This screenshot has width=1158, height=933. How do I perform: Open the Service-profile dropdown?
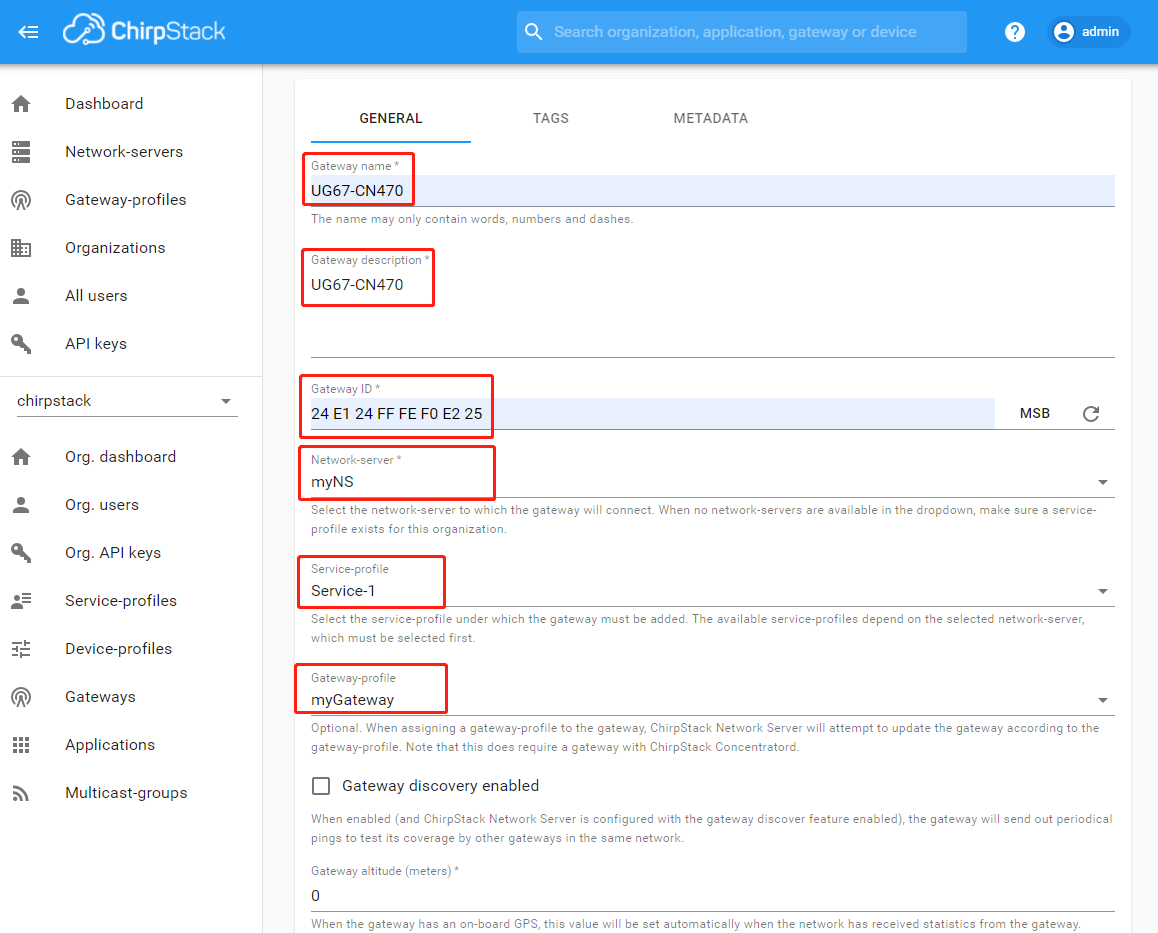click(1103, 591)
